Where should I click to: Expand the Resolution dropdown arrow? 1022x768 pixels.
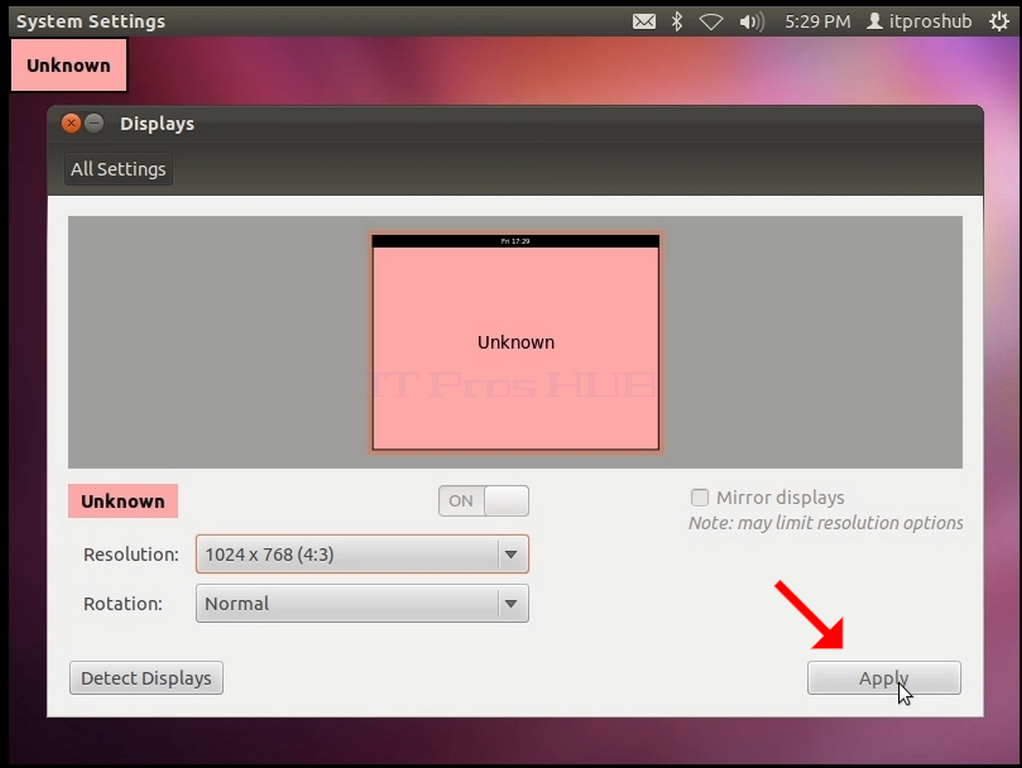coord(512,555)
